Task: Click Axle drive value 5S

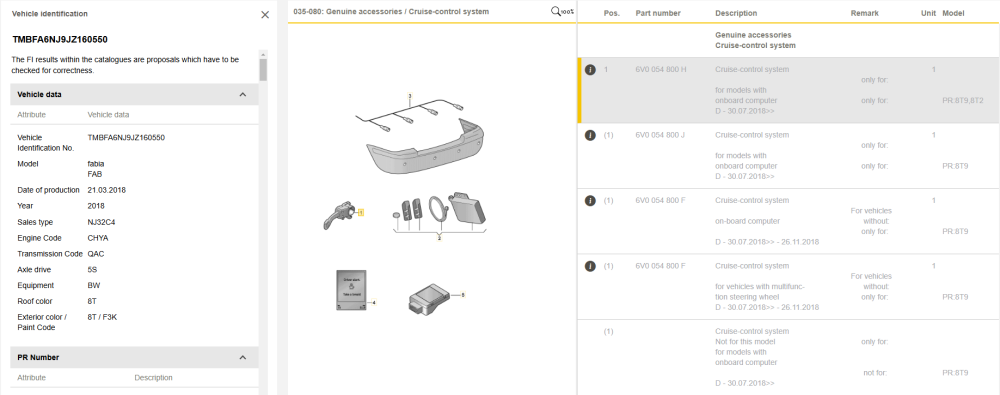Action: [92, 270]
